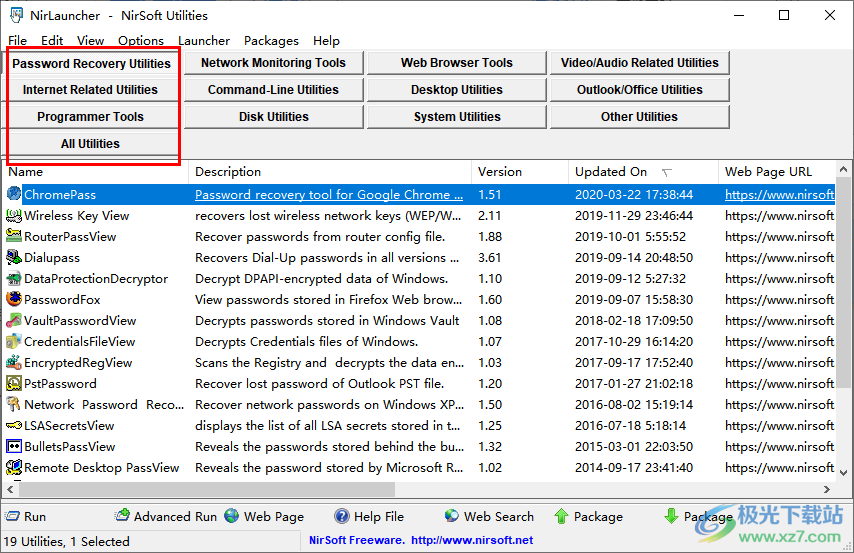
Task: Sort by the Version column header
Action: (x=520, y=172)
